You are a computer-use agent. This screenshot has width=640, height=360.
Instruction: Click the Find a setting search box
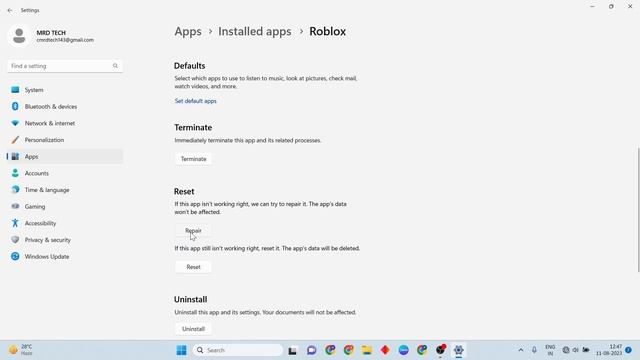tap(64, 66)
